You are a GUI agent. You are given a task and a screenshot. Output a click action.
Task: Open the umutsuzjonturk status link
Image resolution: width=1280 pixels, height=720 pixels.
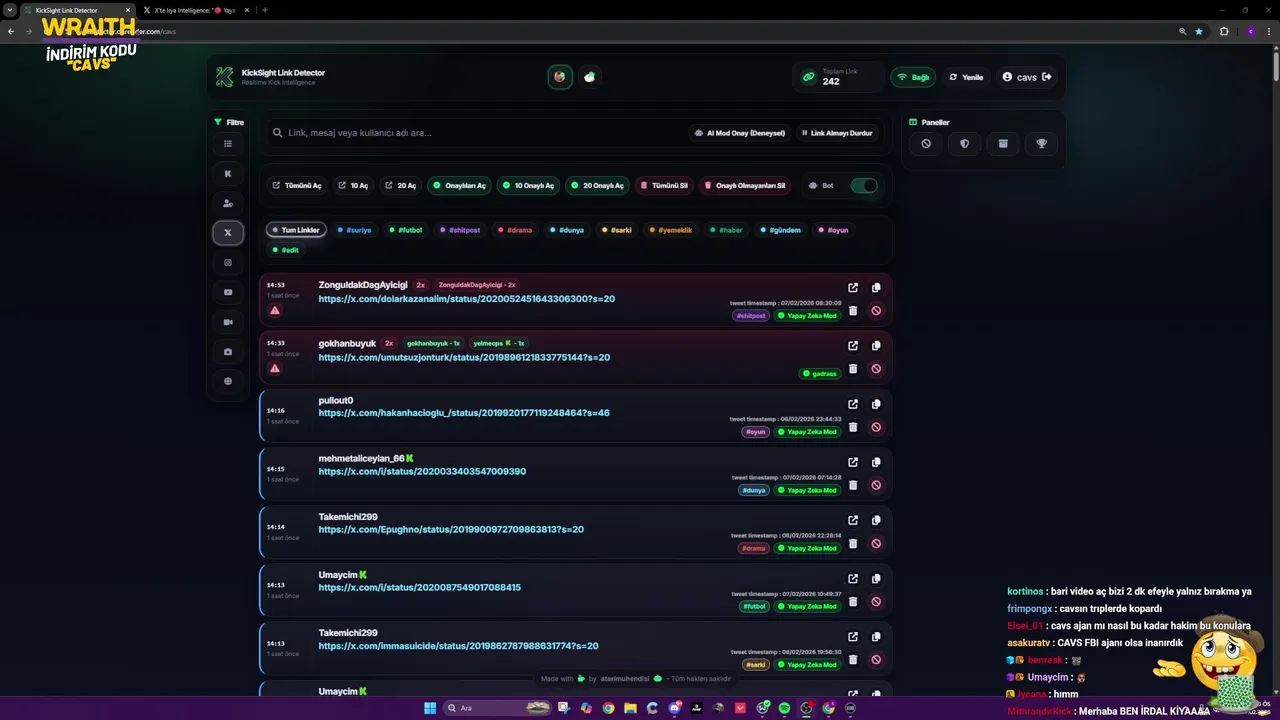coord(464,357)
